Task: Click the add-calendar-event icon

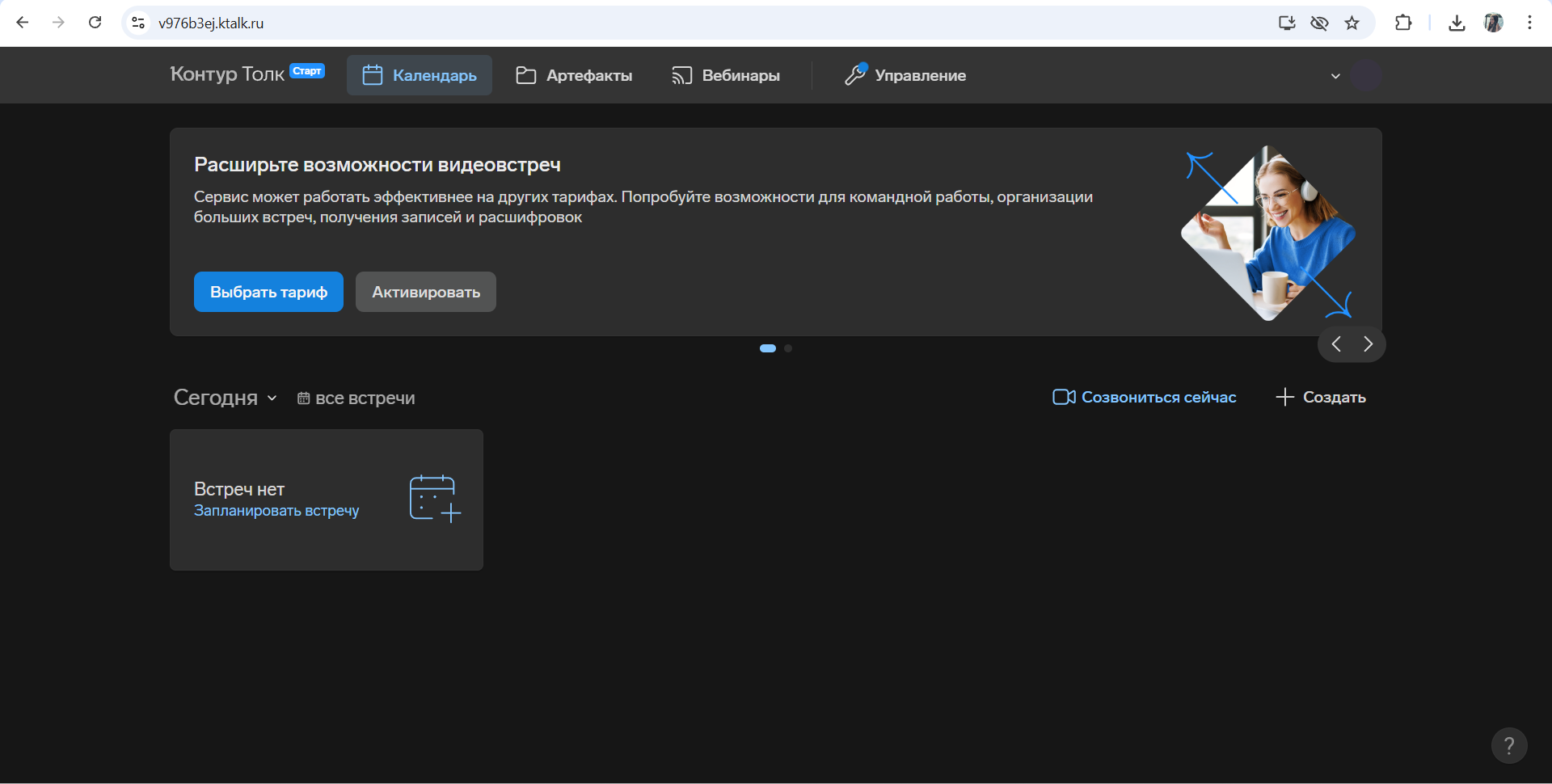Action: (435, 499)
